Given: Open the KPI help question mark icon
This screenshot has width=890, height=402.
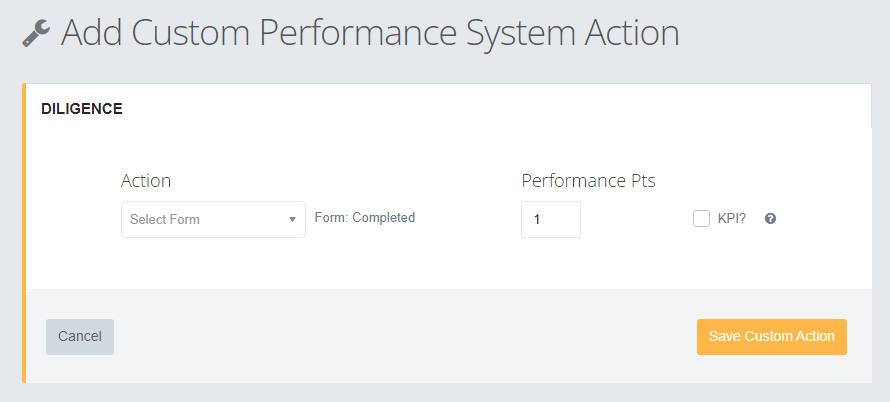Looking at the screenshot, I should pos(770,219).
